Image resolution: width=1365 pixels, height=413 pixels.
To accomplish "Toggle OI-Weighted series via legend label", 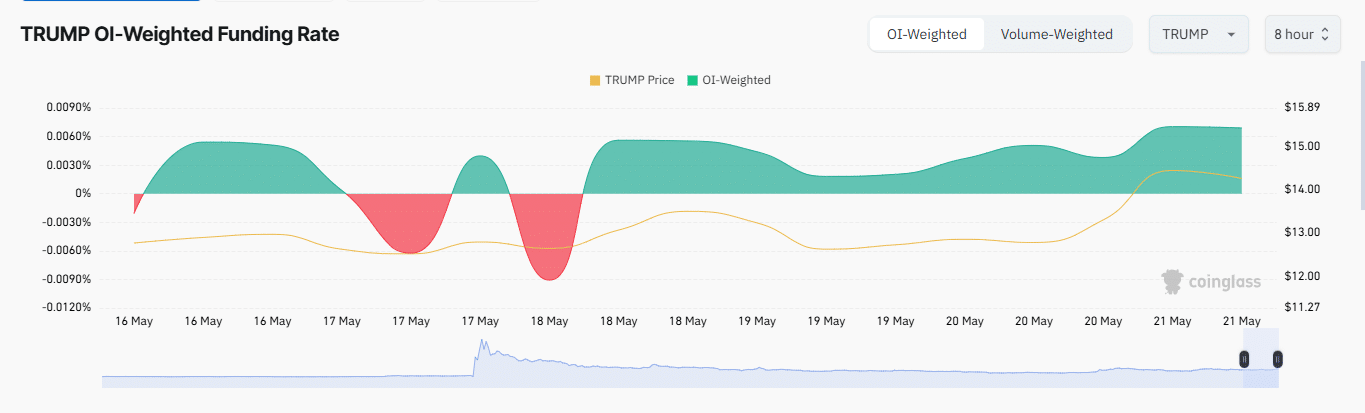I will point(736,80).
